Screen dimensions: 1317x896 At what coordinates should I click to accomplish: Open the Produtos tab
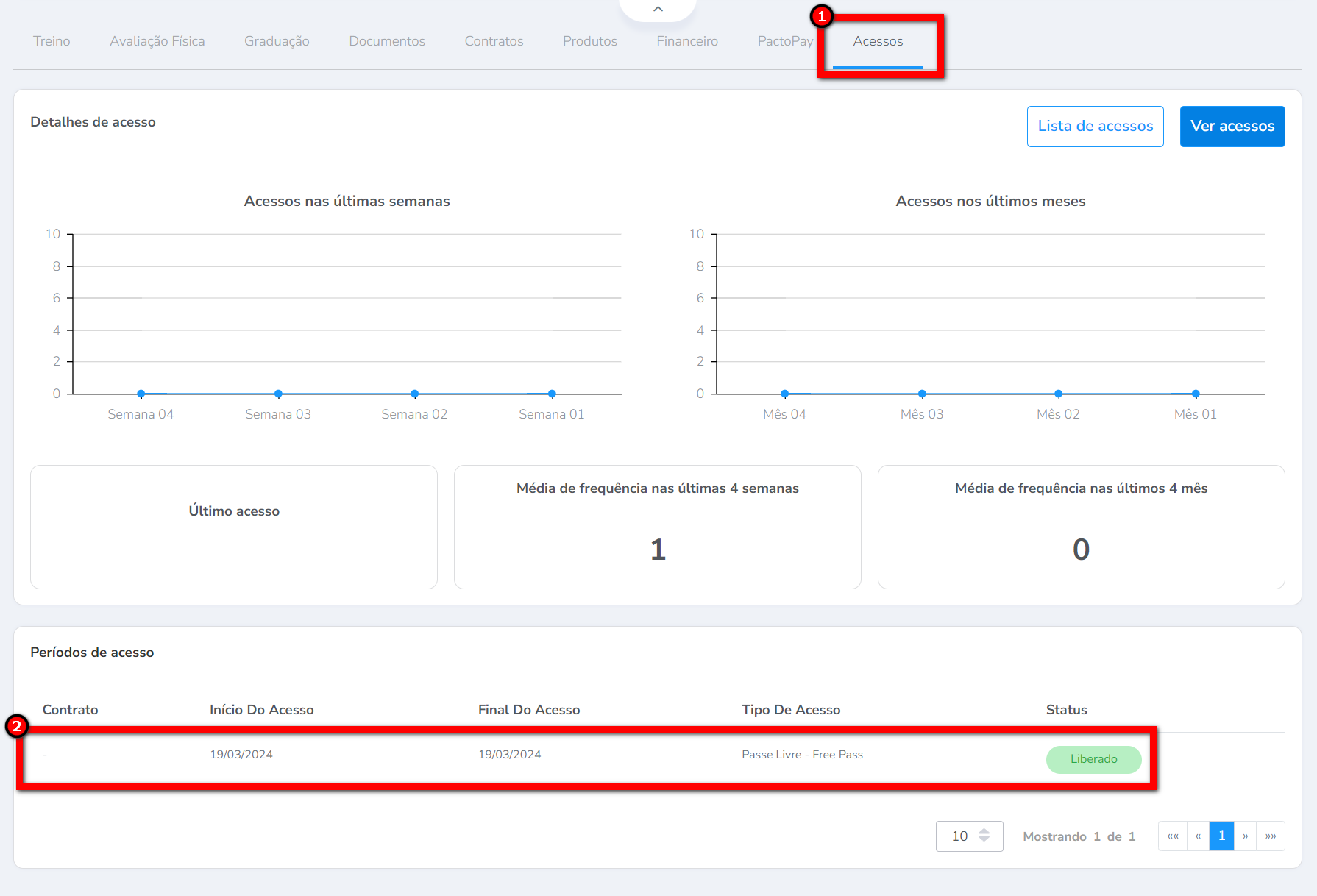point(590,41)
